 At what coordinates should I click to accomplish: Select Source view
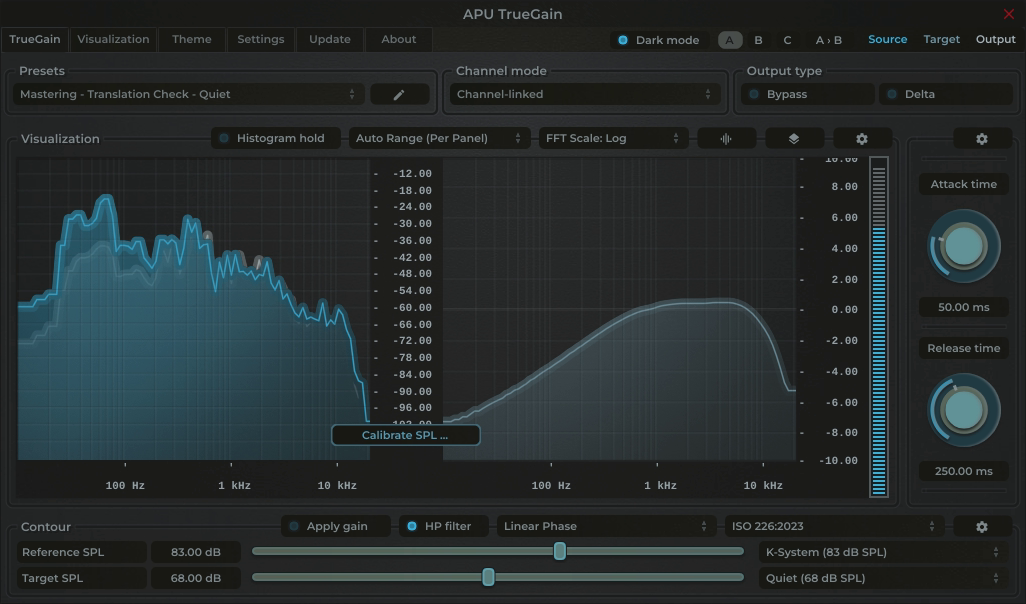[887, 39]
